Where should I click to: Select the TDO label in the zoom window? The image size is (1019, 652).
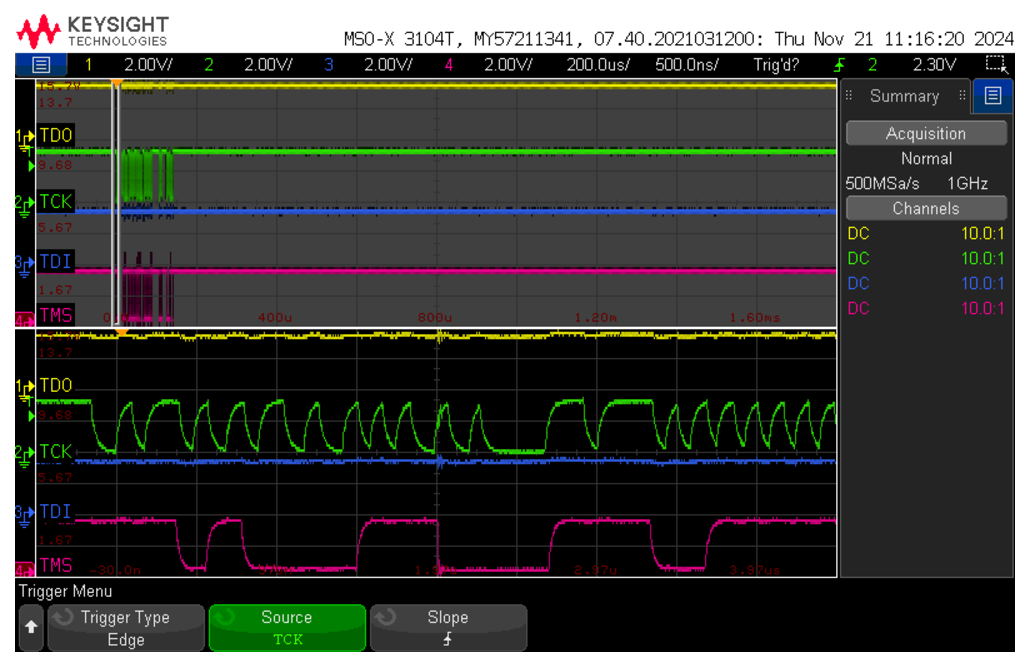[x=56, y=385]
